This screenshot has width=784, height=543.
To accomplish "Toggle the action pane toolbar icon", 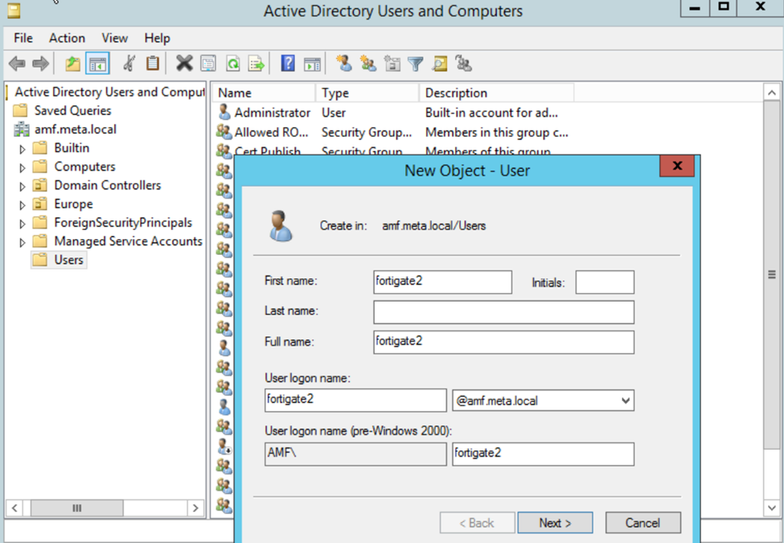I will click(x=312, y=64).
